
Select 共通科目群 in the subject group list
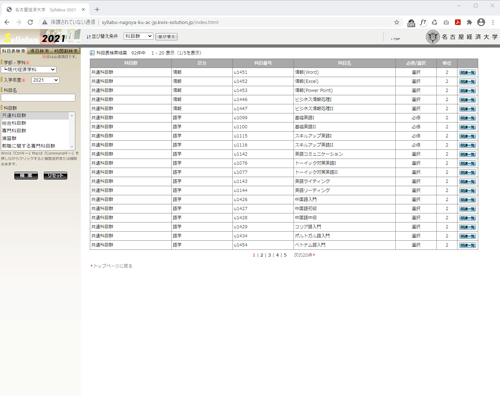(x=35, y=115)
